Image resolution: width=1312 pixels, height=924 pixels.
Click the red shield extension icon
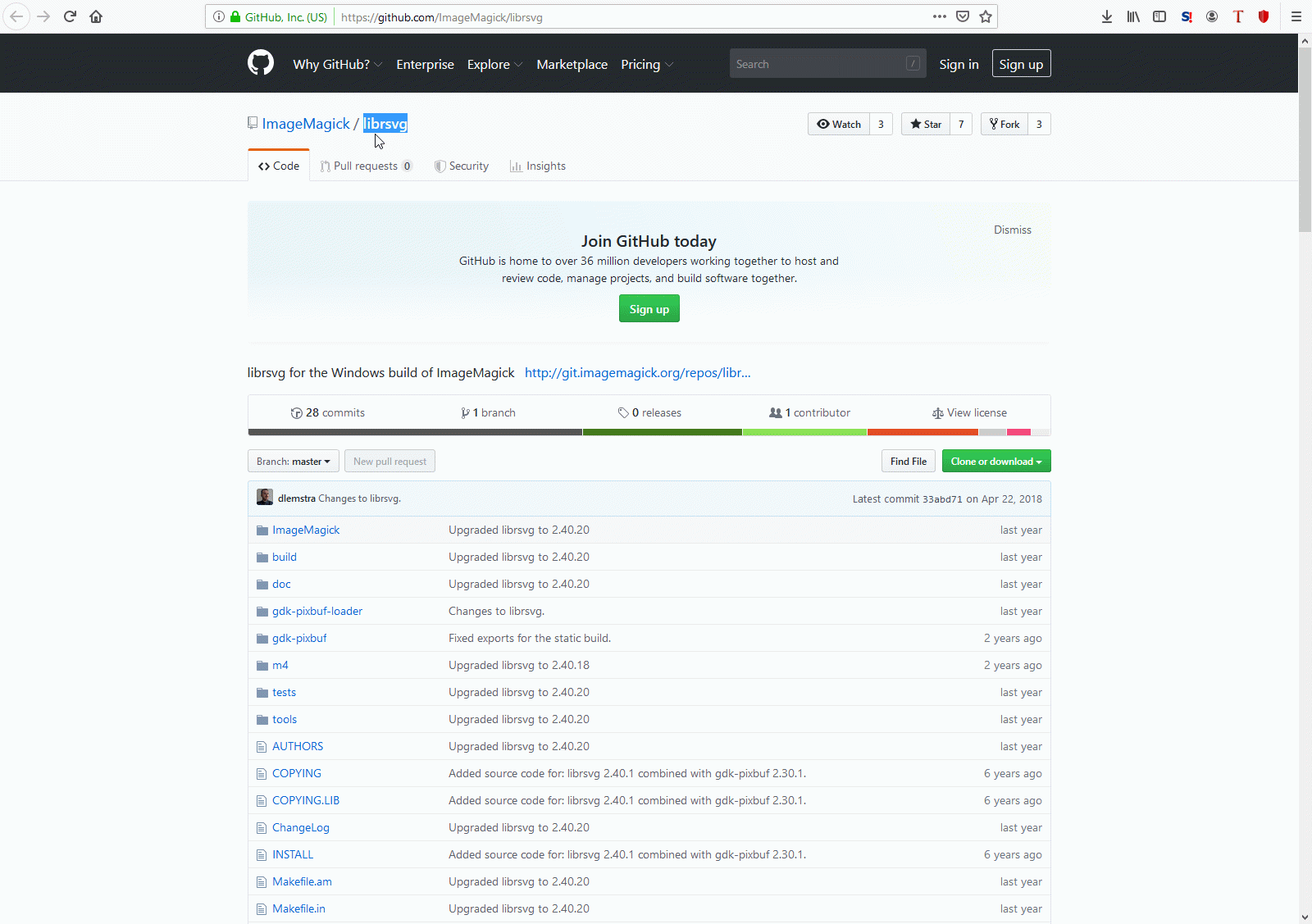(1264, 16)
